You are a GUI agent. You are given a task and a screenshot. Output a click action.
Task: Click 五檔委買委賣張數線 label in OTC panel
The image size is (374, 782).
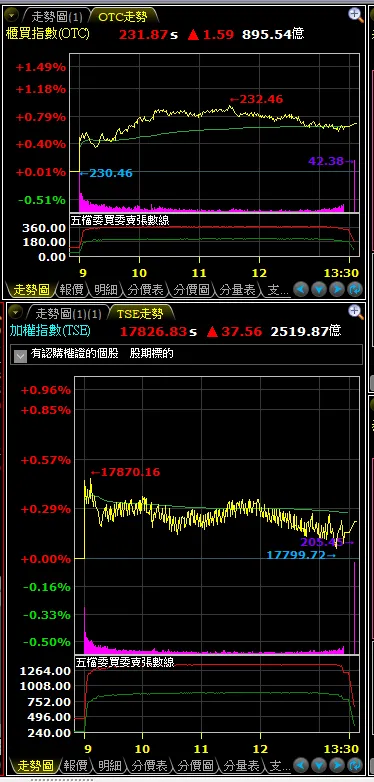(x=120, y=220)
